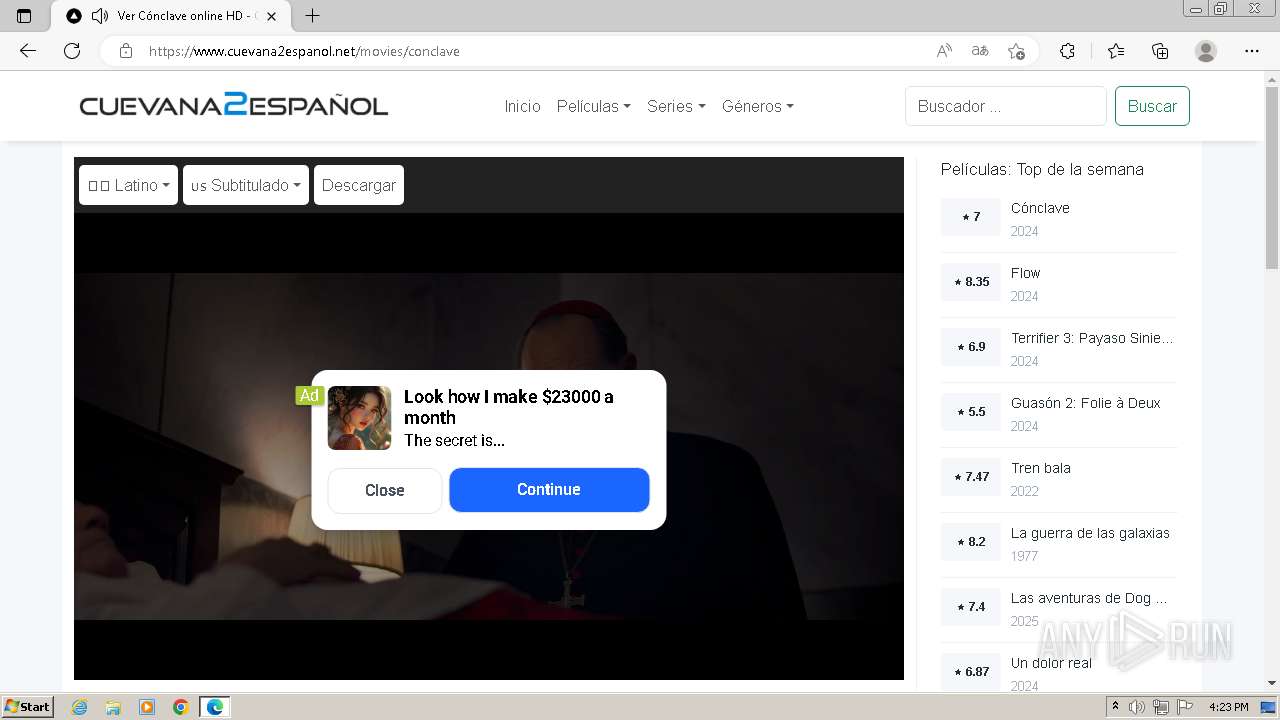Expand the Géneros dropdown menu

click(757, 106)
